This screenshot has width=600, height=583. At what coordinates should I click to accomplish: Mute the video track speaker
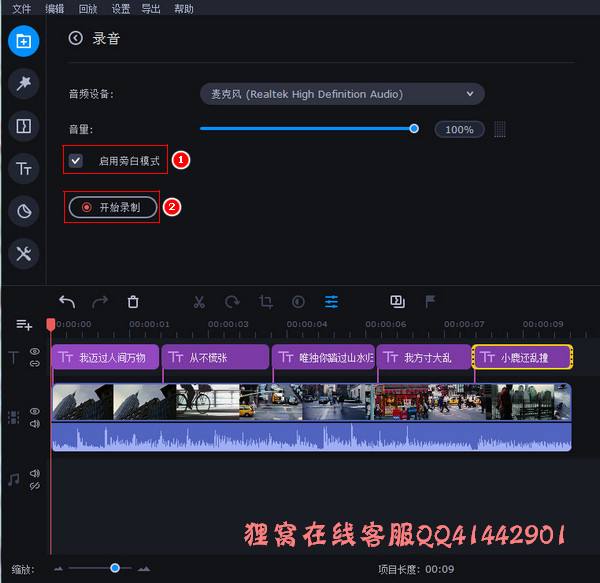coord(35,423)
